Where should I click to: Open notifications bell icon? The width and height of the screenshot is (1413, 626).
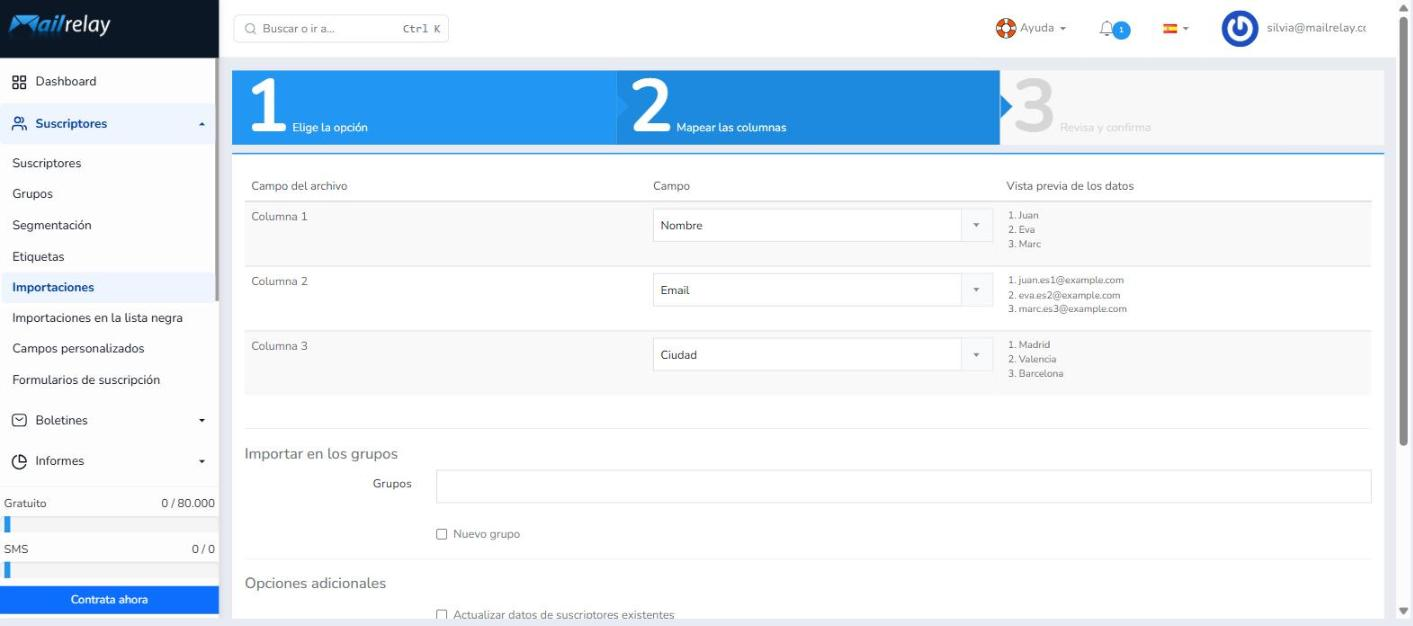tap(1106, 29)
